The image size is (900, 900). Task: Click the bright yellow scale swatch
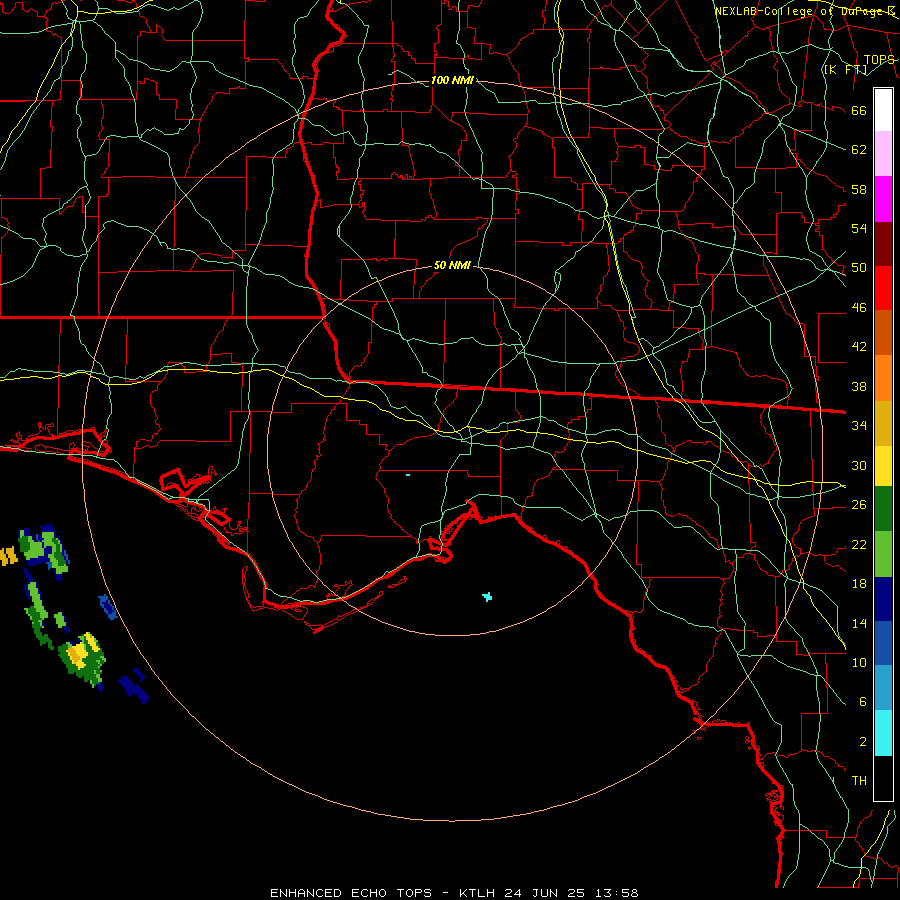tap(883, 466)
